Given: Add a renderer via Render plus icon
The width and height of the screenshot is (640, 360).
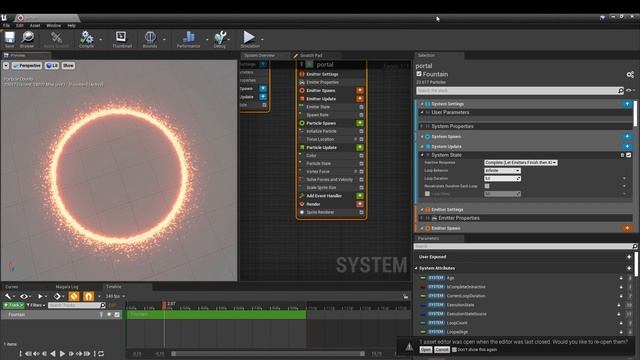Looking at the screenshot, I should [360, 204].
